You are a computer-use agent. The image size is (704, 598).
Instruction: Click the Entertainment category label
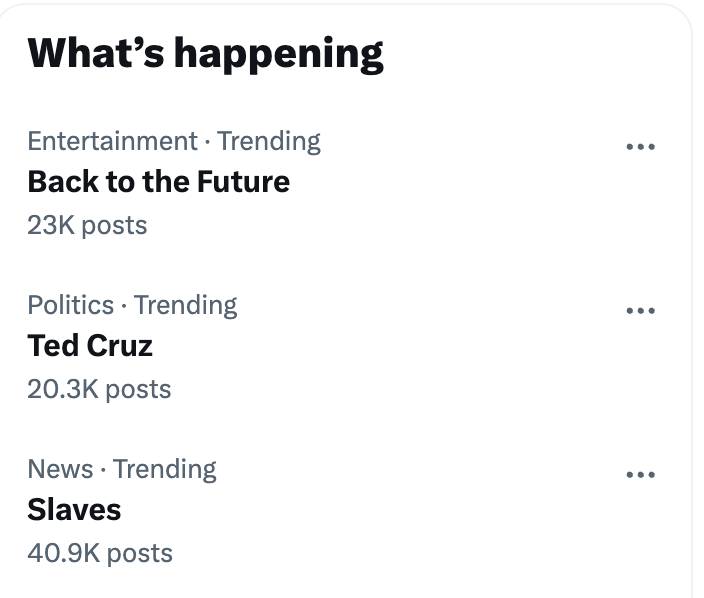click(x=112, y=141)
